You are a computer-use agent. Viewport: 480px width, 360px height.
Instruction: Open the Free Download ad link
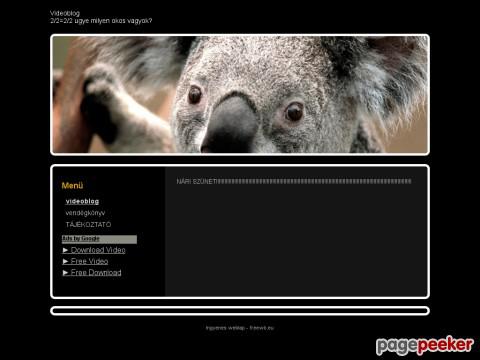pos(92,273)
